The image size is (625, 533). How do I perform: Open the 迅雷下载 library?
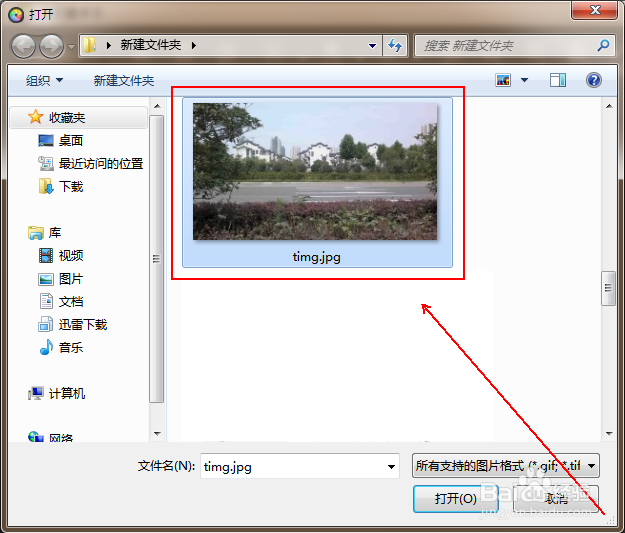pos(83,325)
